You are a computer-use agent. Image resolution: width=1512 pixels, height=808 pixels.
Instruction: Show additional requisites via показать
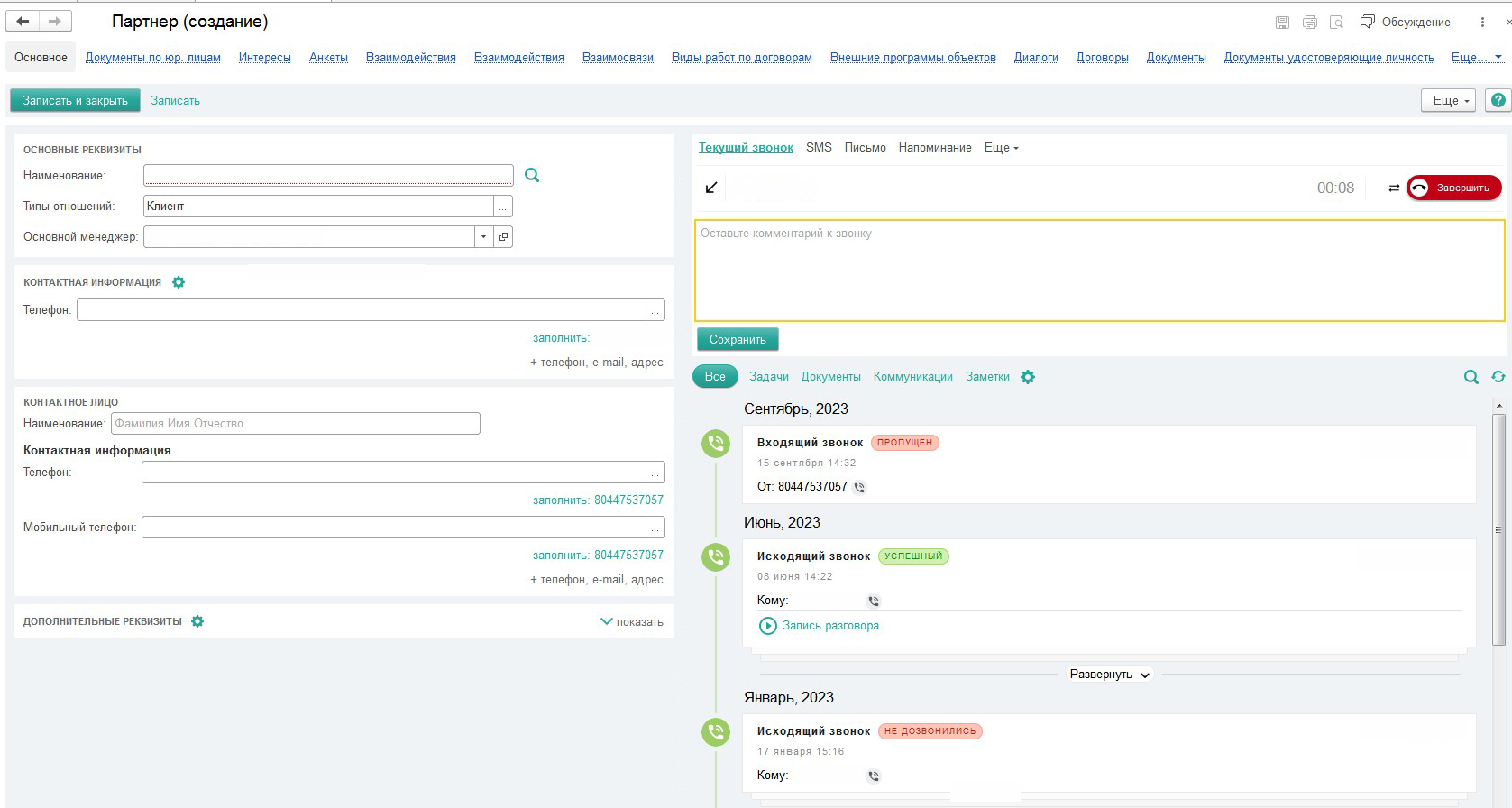(631, 622)
